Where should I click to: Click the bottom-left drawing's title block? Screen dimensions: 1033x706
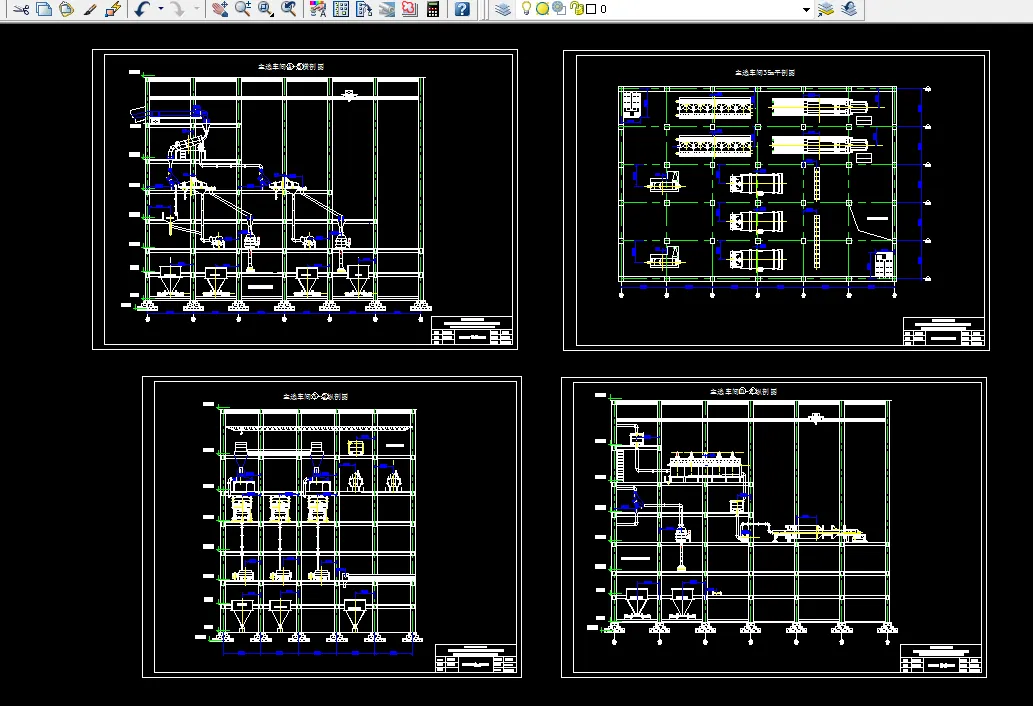[x=476, y=659]
